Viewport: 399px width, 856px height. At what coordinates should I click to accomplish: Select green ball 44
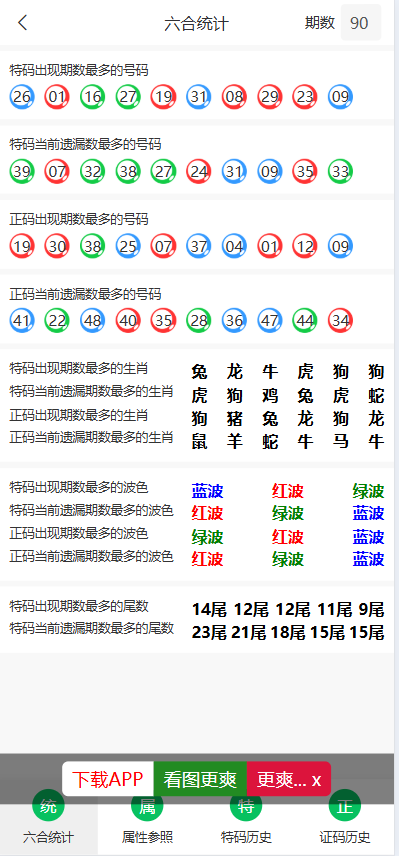click(305, 321)
